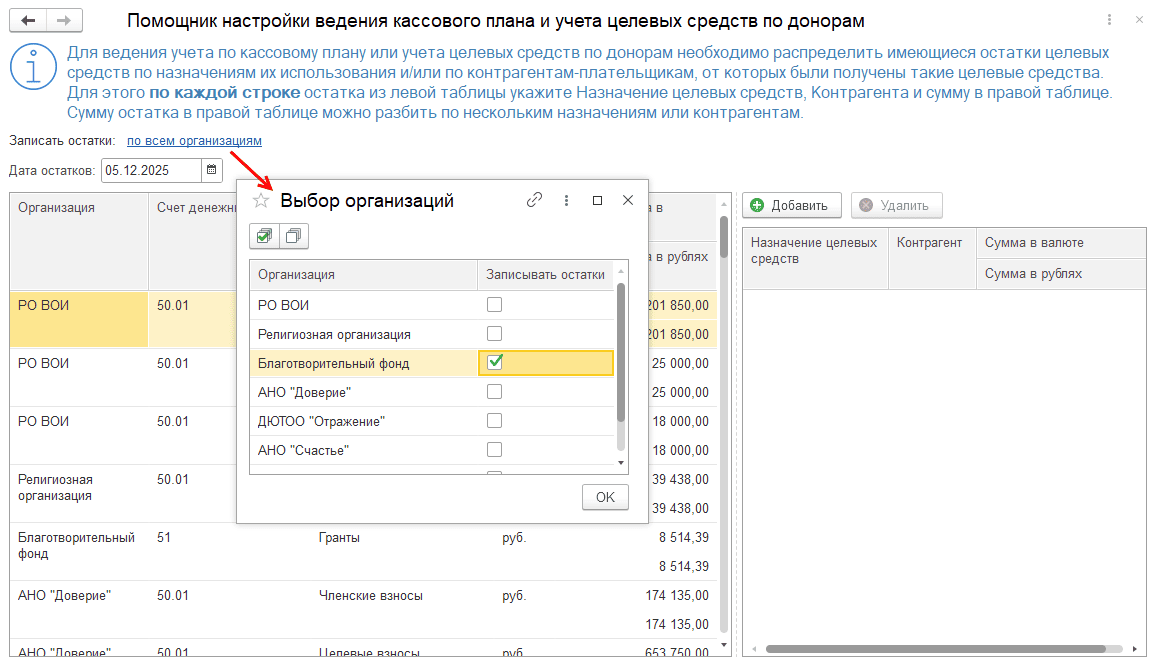Click in the Дата остатков date field

(150, 171)
